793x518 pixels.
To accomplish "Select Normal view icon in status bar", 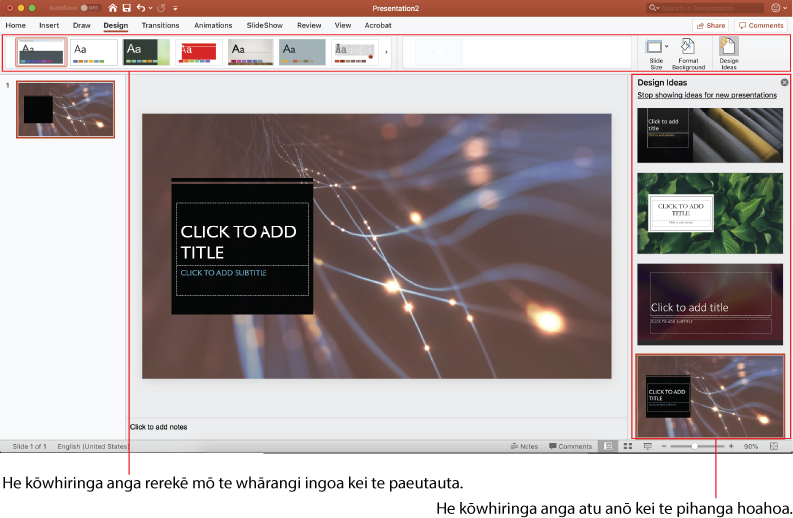I will 608,446.
